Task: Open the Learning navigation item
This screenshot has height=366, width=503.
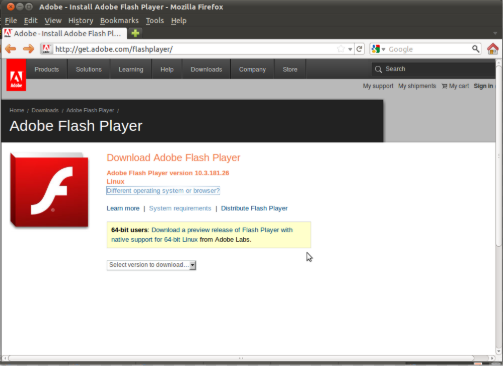Action: point(131,69)
